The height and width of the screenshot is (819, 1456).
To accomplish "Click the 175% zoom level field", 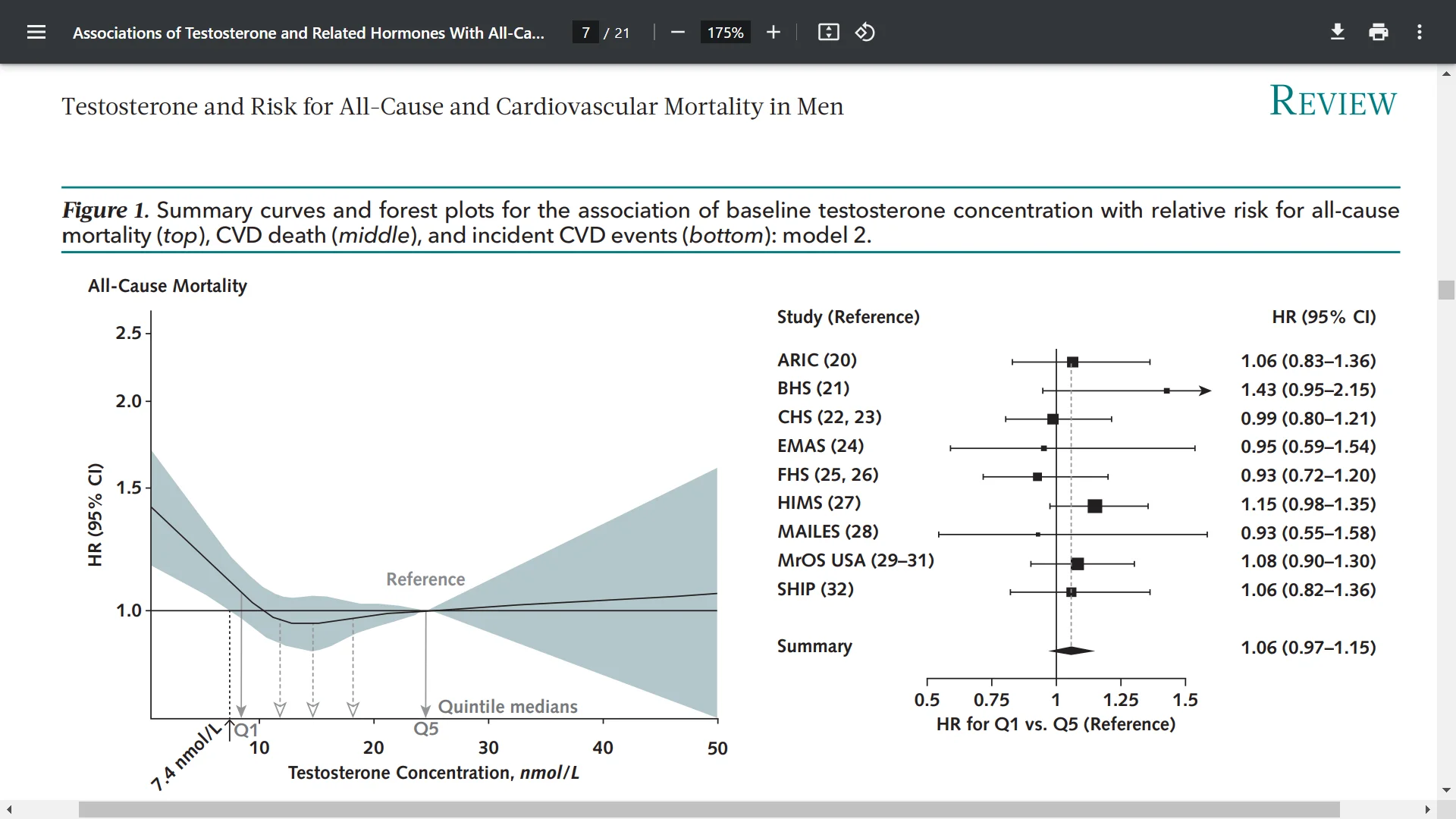I will (x=726, y=33).
